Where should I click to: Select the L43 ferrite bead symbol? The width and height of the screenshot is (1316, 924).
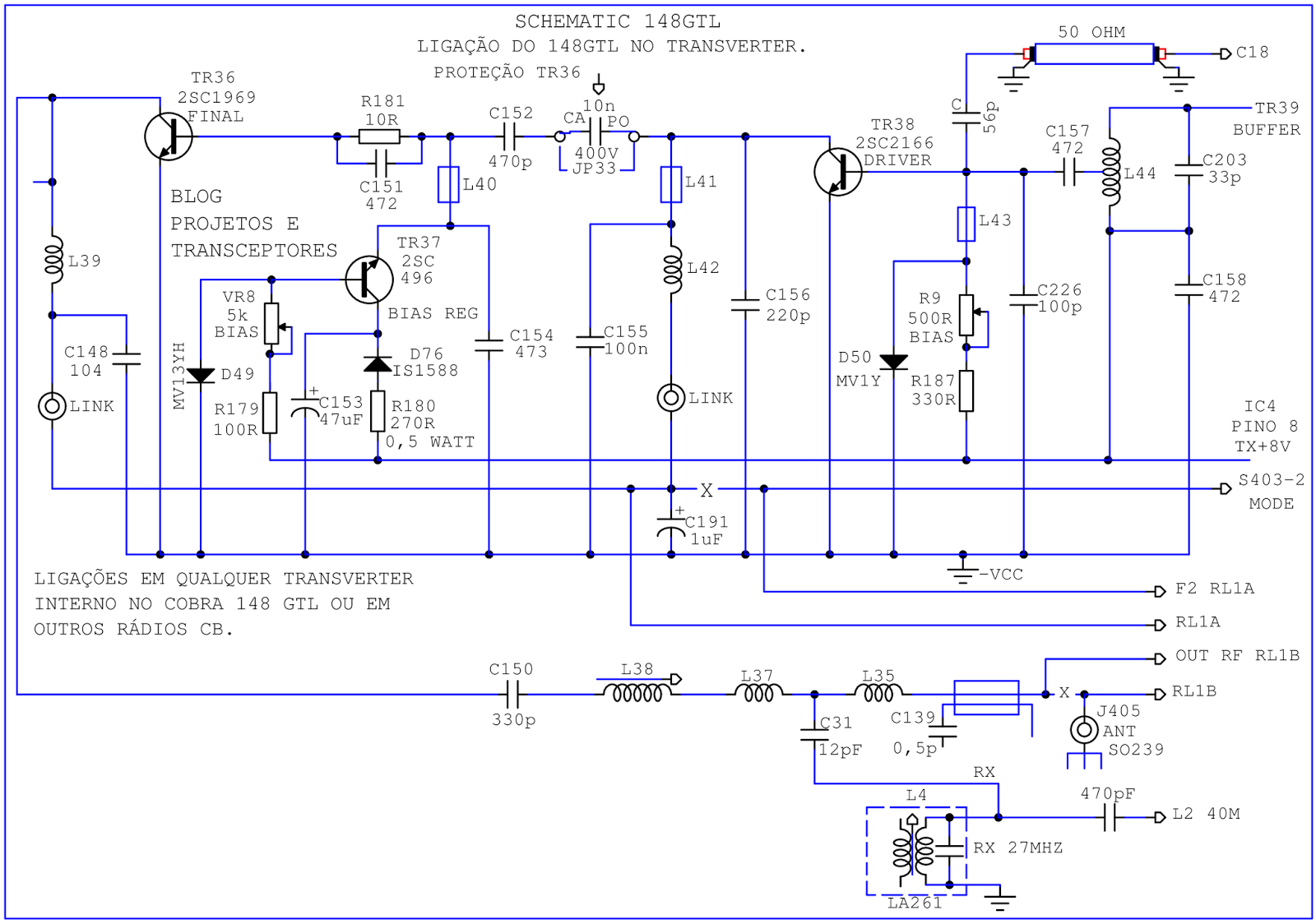coord(966,223)
